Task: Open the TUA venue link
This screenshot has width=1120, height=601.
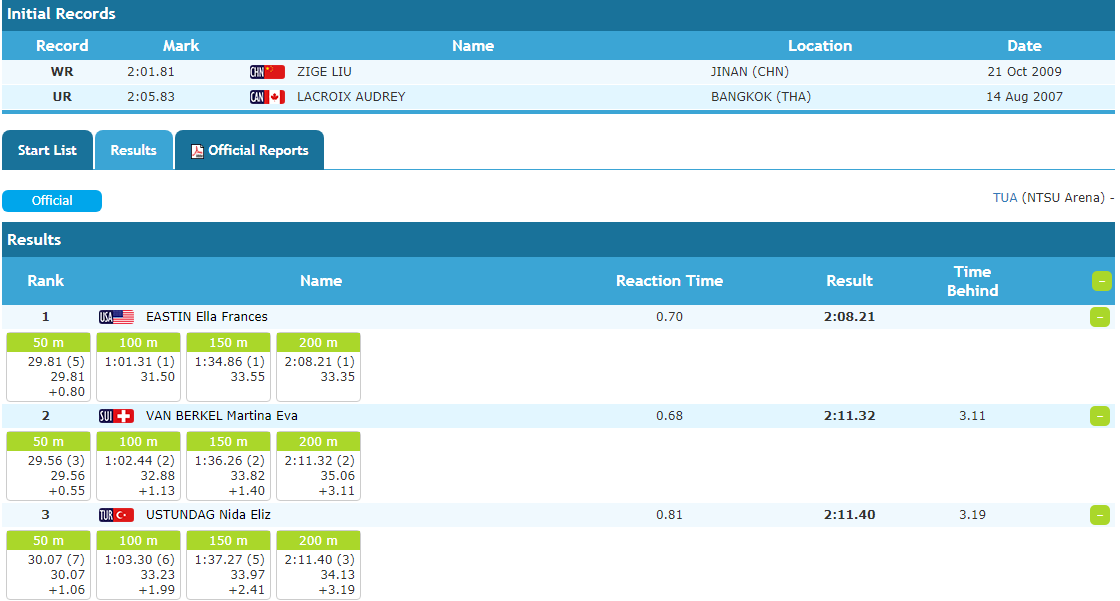Action: pos(1004,198)
